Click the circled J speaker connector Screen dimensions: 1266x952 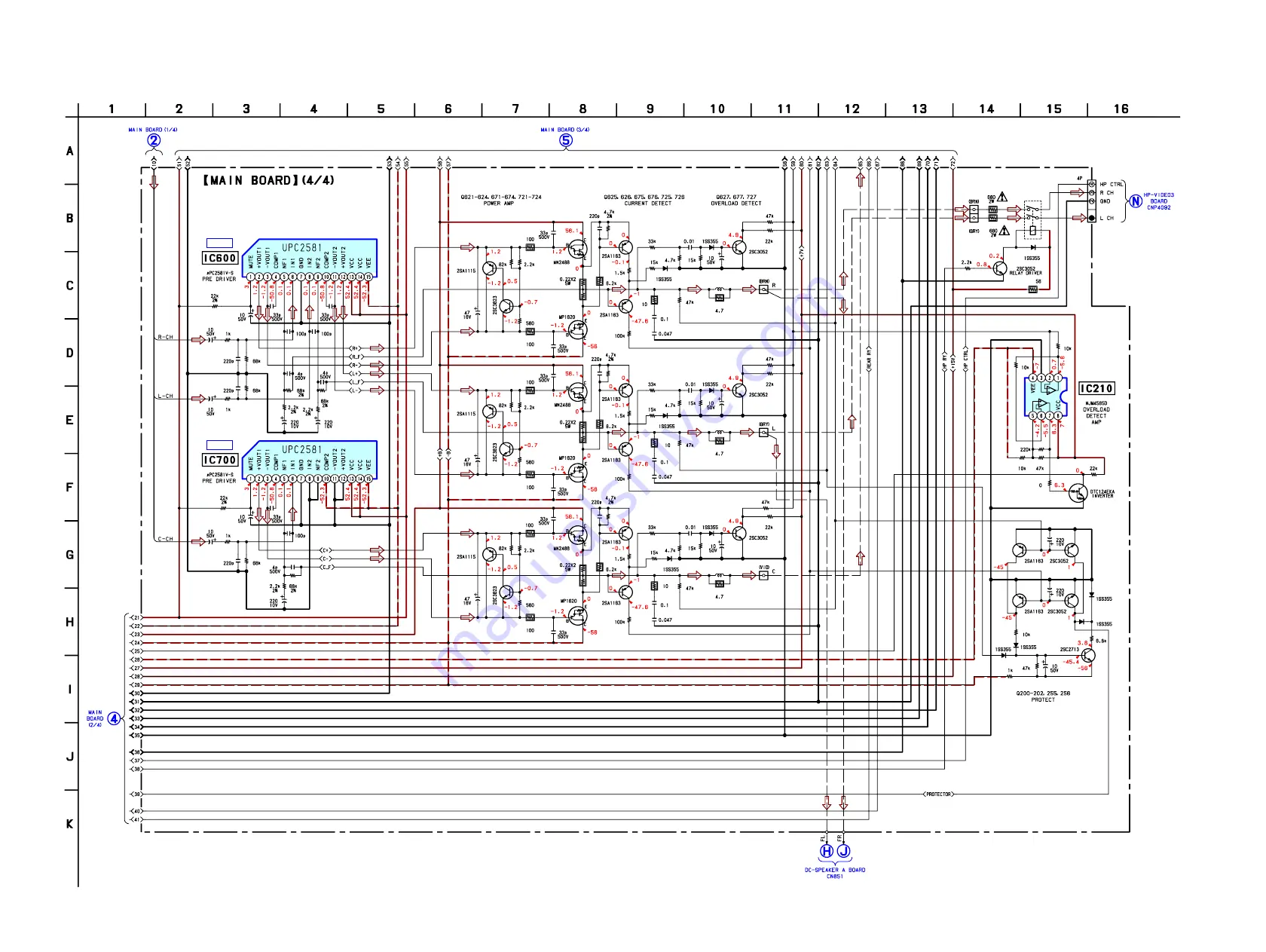click(844, 851)
